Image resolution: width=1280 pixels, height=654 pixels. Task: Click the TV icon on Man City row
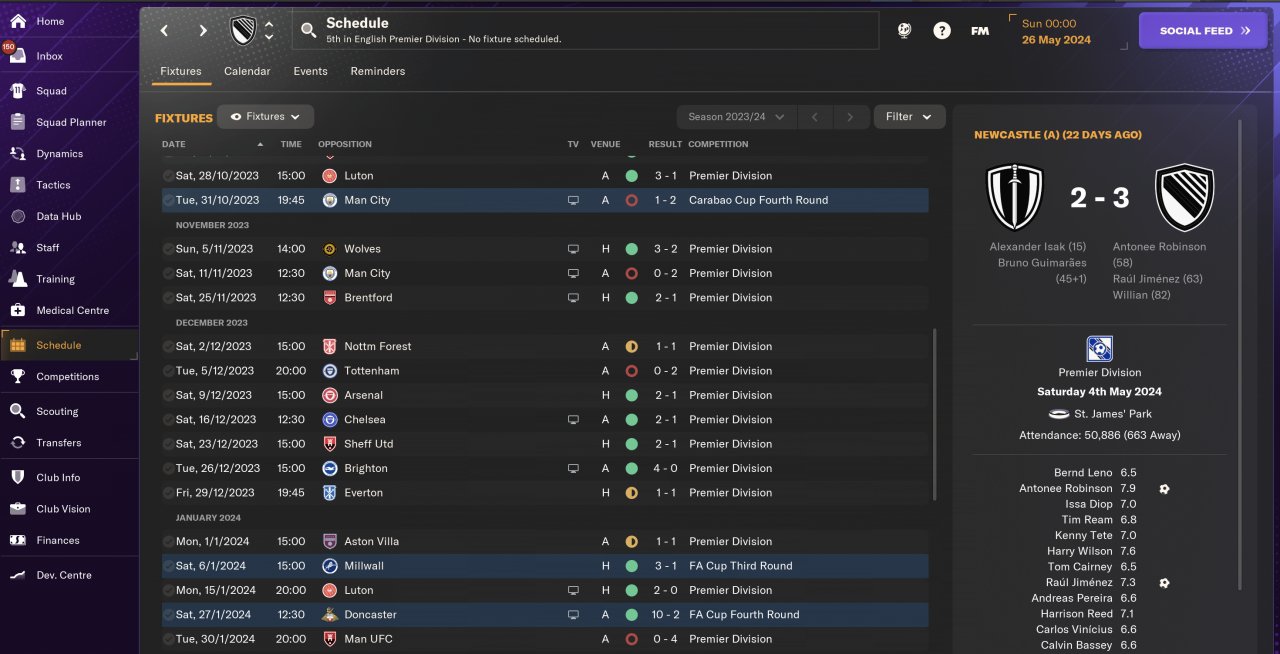point(573,200)
